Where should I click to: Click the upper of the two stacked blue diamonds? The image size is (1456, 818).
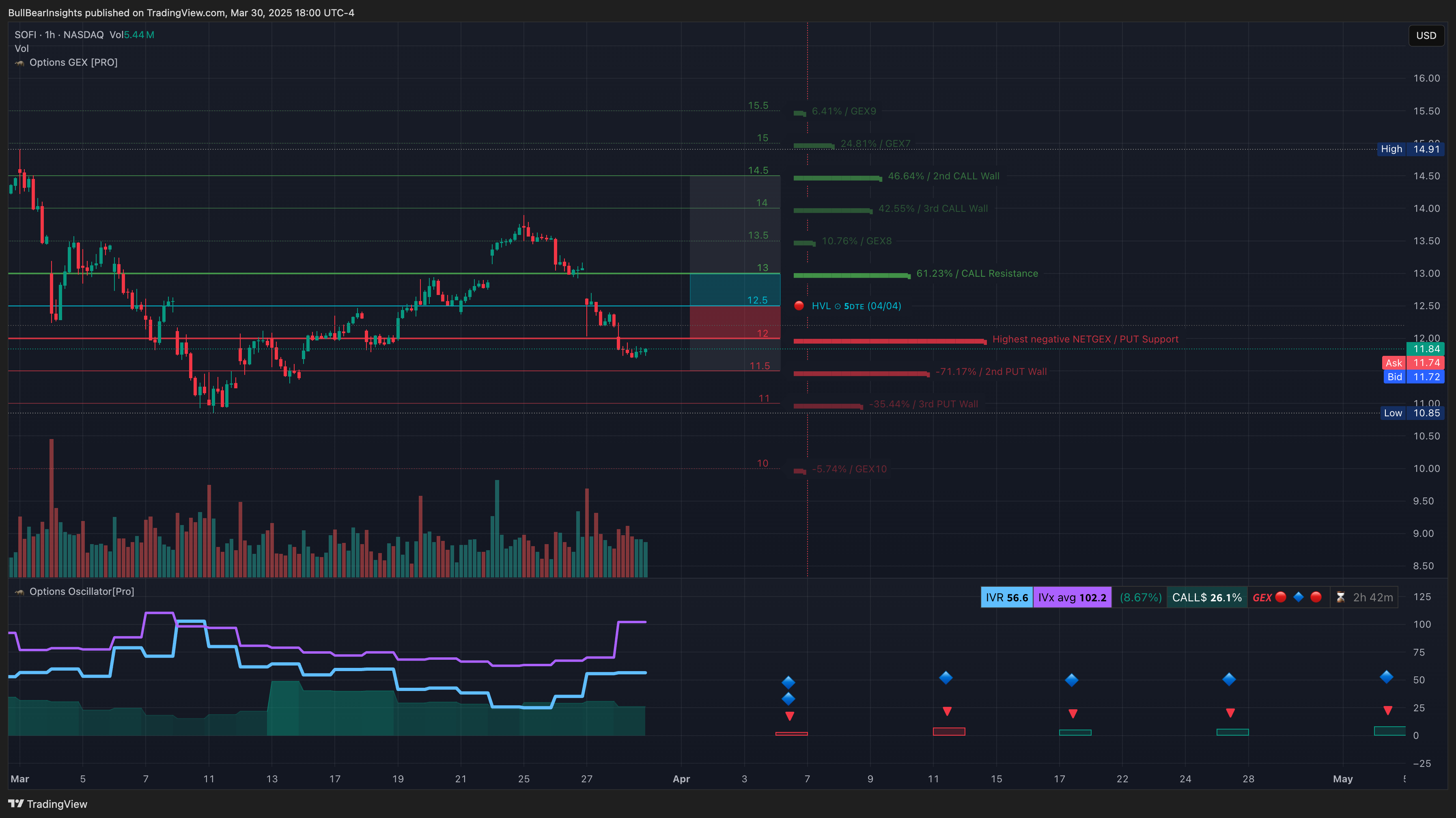click(788, 682)
